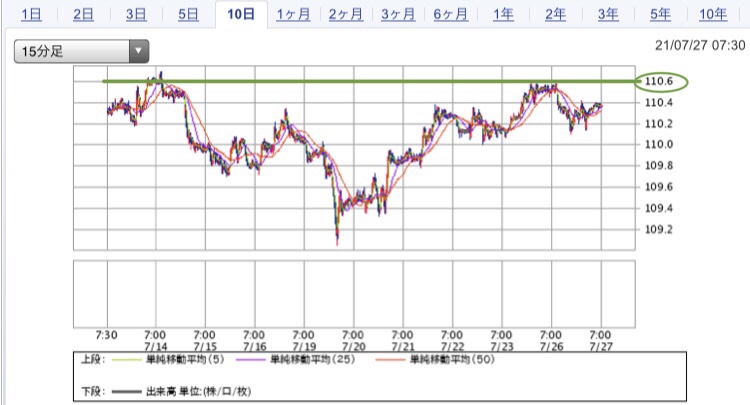Click the 7:30 time axis label
Screen dimensions: 750x405
click(106, 335)
